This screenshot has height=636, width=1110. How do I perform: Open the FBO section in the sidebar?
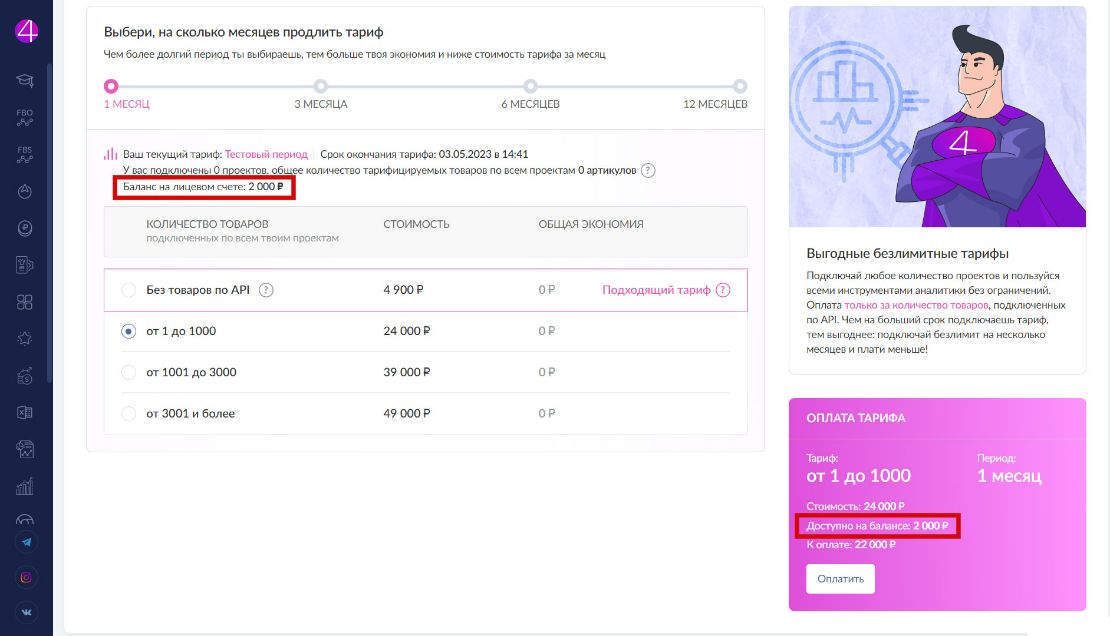coord(27,116)
